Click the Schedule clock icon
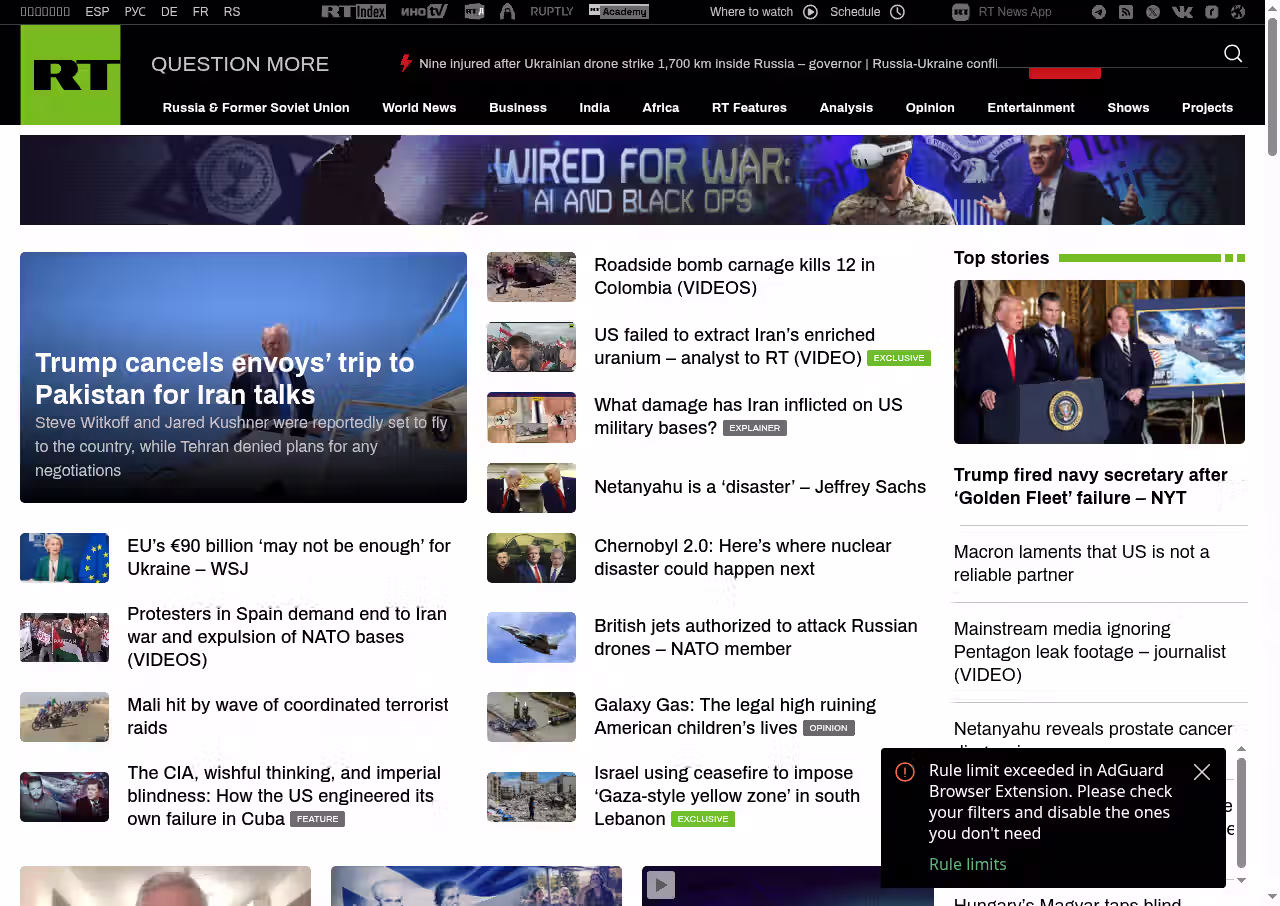Screen dimensions: 1280x906 click(x=897, y=12)
